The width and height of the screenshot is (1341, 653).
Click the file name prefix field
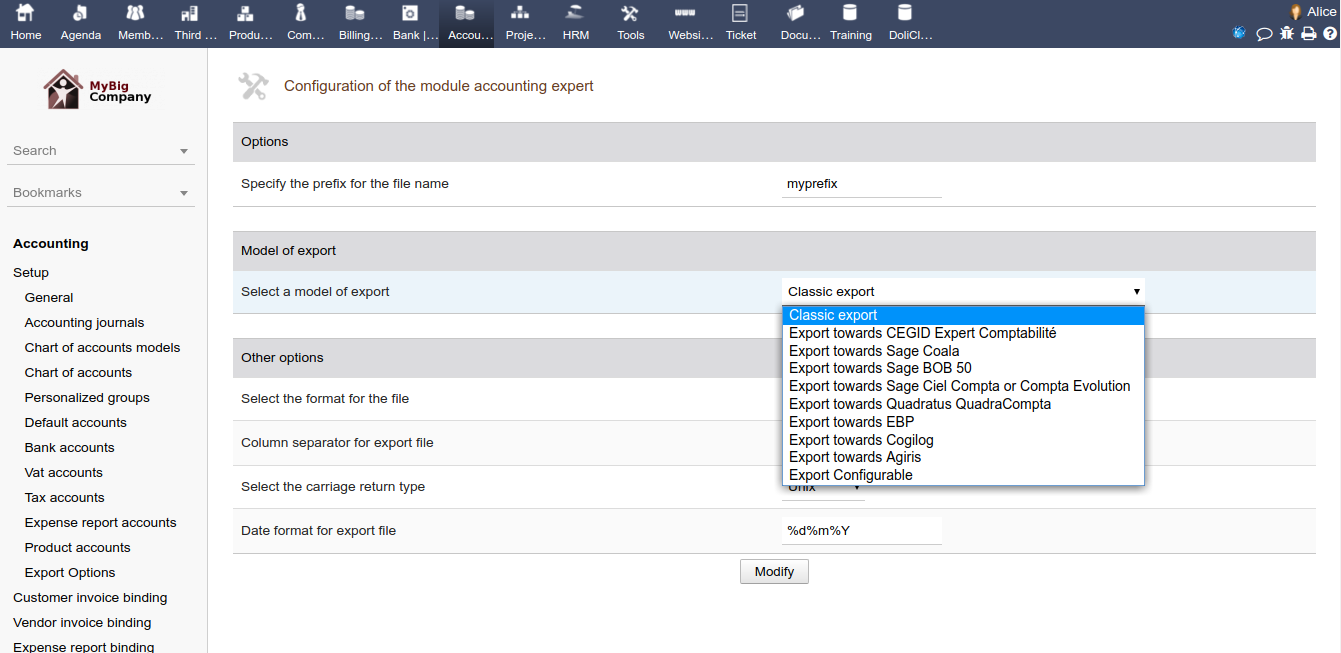tap(861, 184)
